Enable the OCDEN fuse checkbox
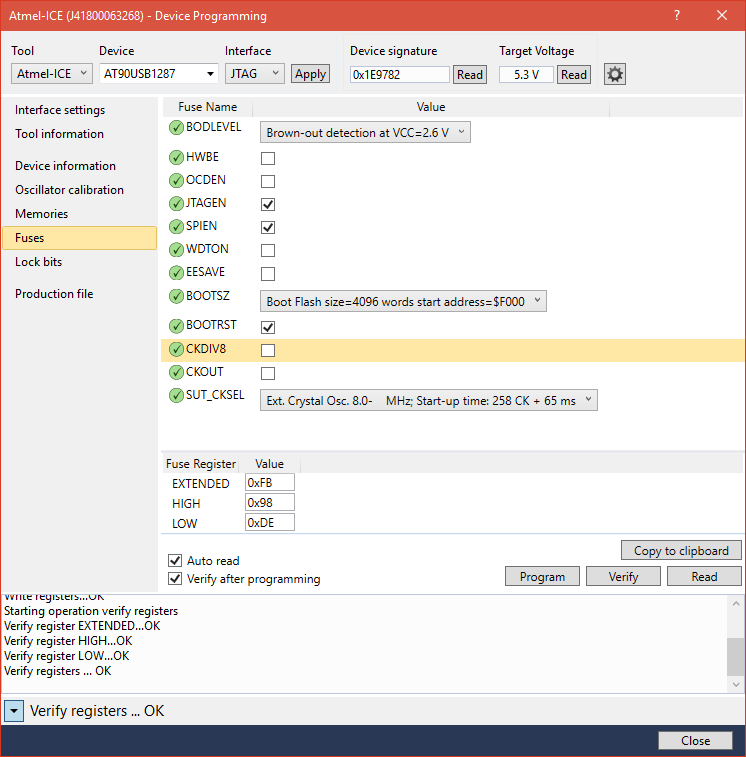 click(x=268, y=182)
